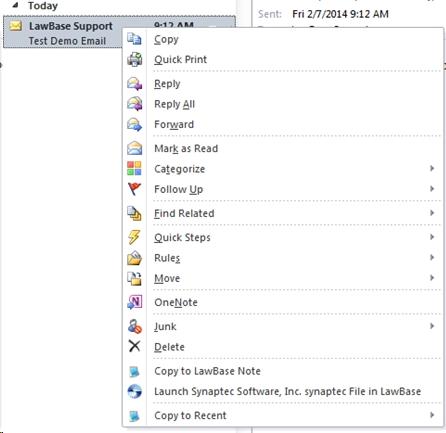The height and width of the screenshot is (433, 446).
Task: Select Mark as Read menu entry
Action: (x=283, y=148)
